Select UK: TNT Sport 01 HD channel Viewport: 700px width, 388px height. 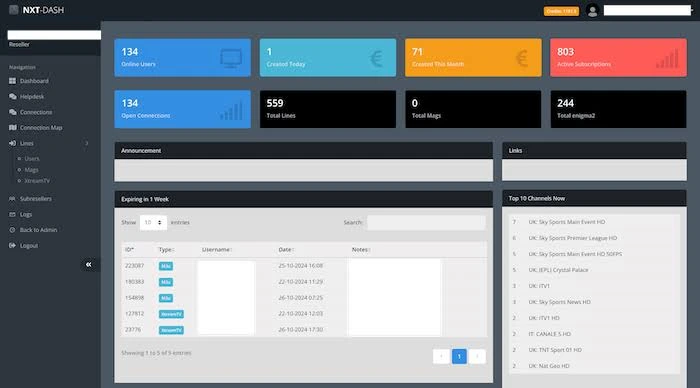tap(555, 350)
